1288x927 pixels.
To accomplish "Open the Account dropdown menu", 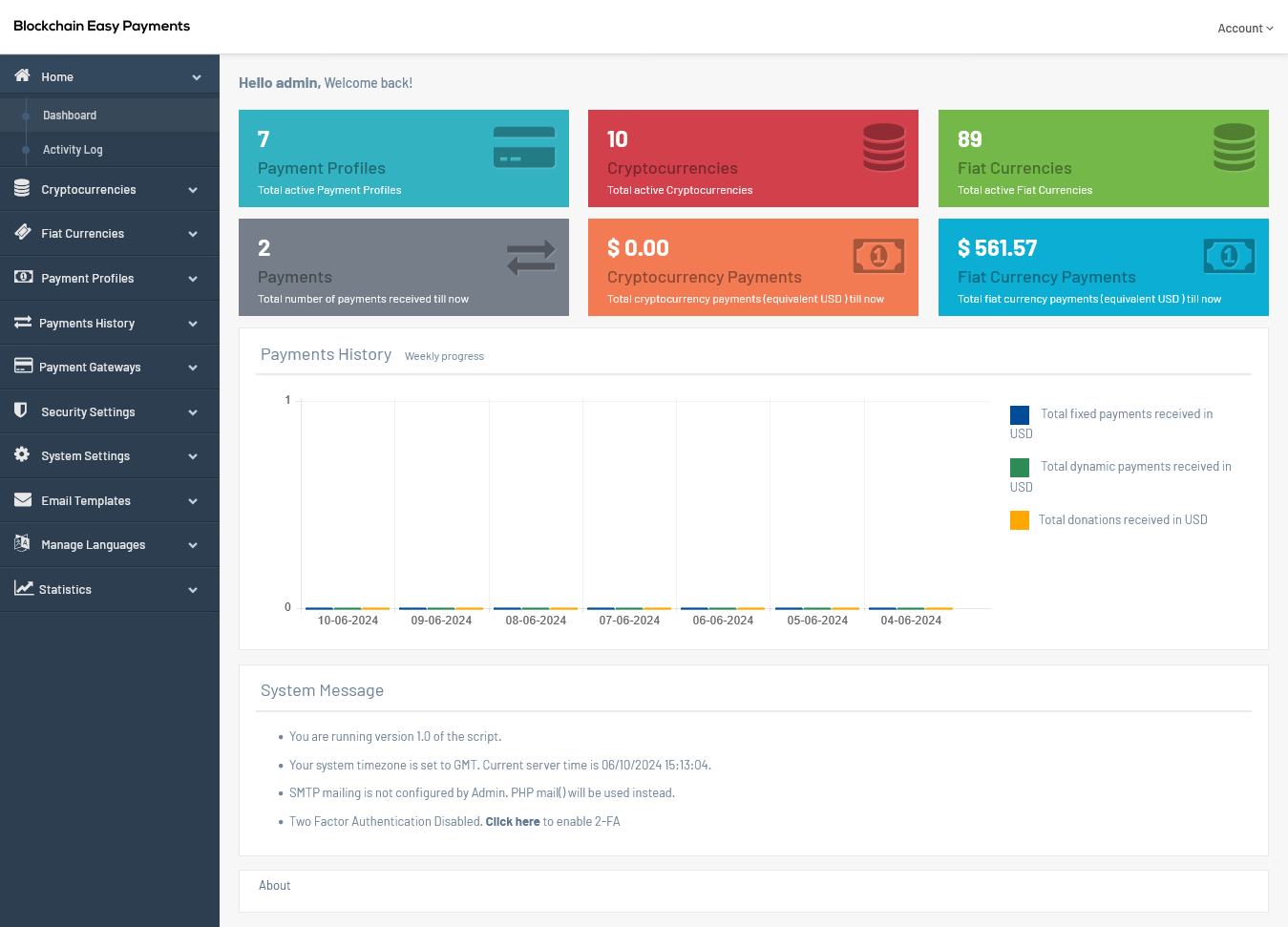I will tap(1244, 29).
